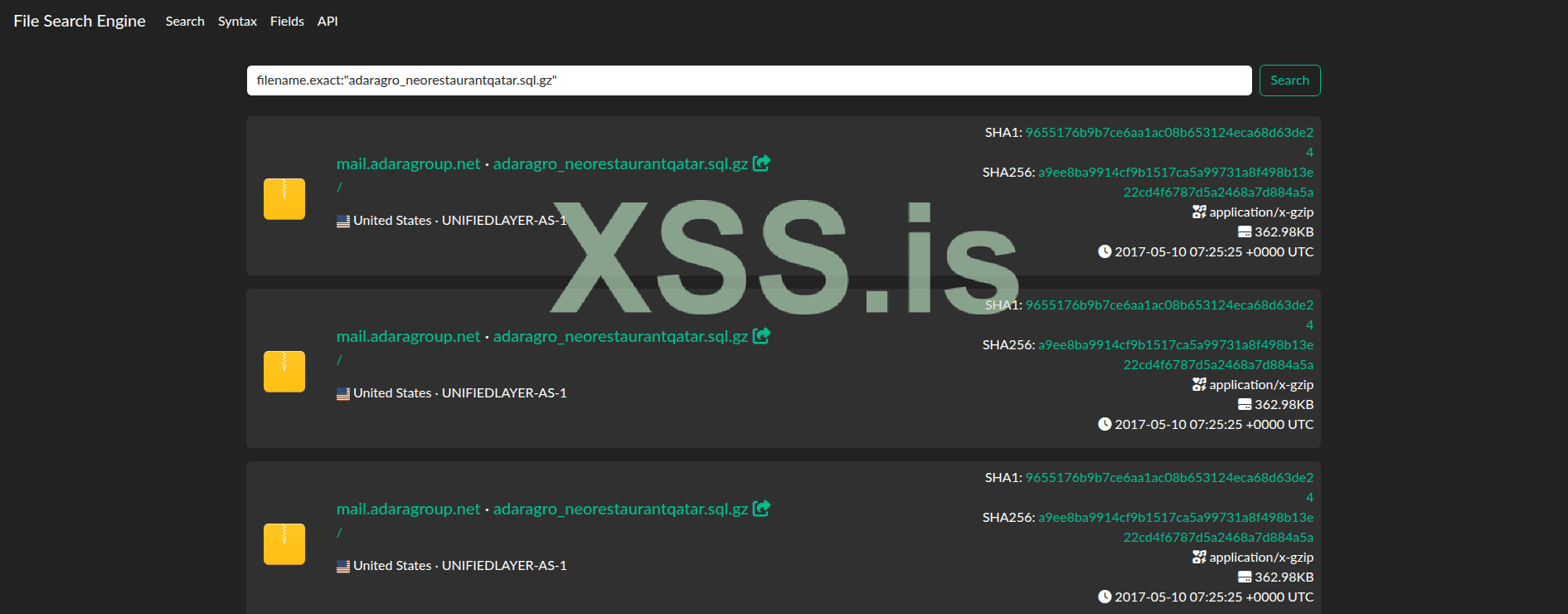Viewport: 1568px width, 614px height.
Task: Open the Fields page
Action: (287, 22)
